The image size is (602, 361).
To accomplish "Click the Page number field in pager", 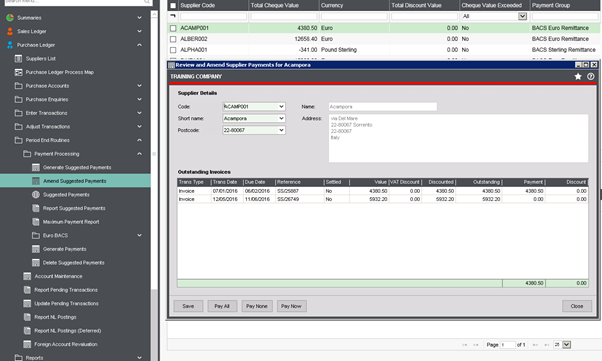I will pyautogui.click(x=507, y=345).
